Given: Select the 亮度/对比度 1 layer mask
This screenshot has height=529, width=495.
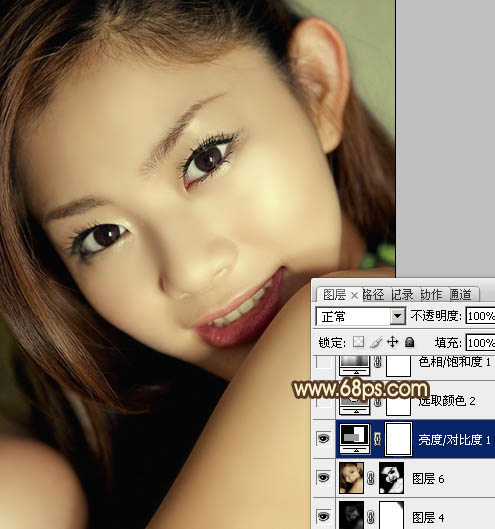Looking at the screenshot, I should click(398, 439).
